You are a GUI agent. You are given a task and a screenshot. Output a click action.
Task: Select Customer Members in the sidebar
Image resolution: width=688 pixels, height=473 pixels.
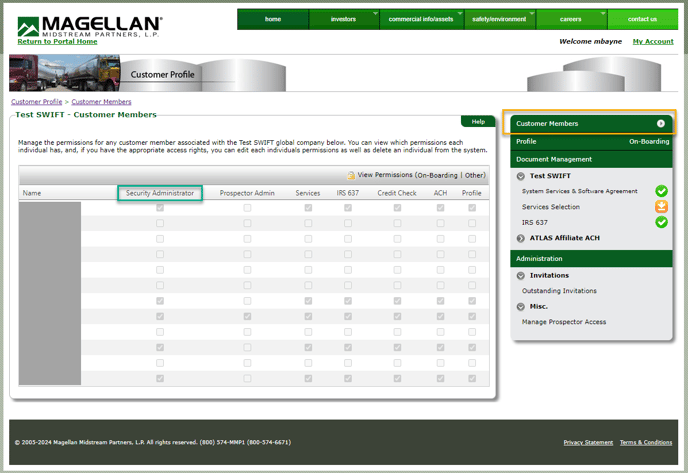(x=591, y=124)
